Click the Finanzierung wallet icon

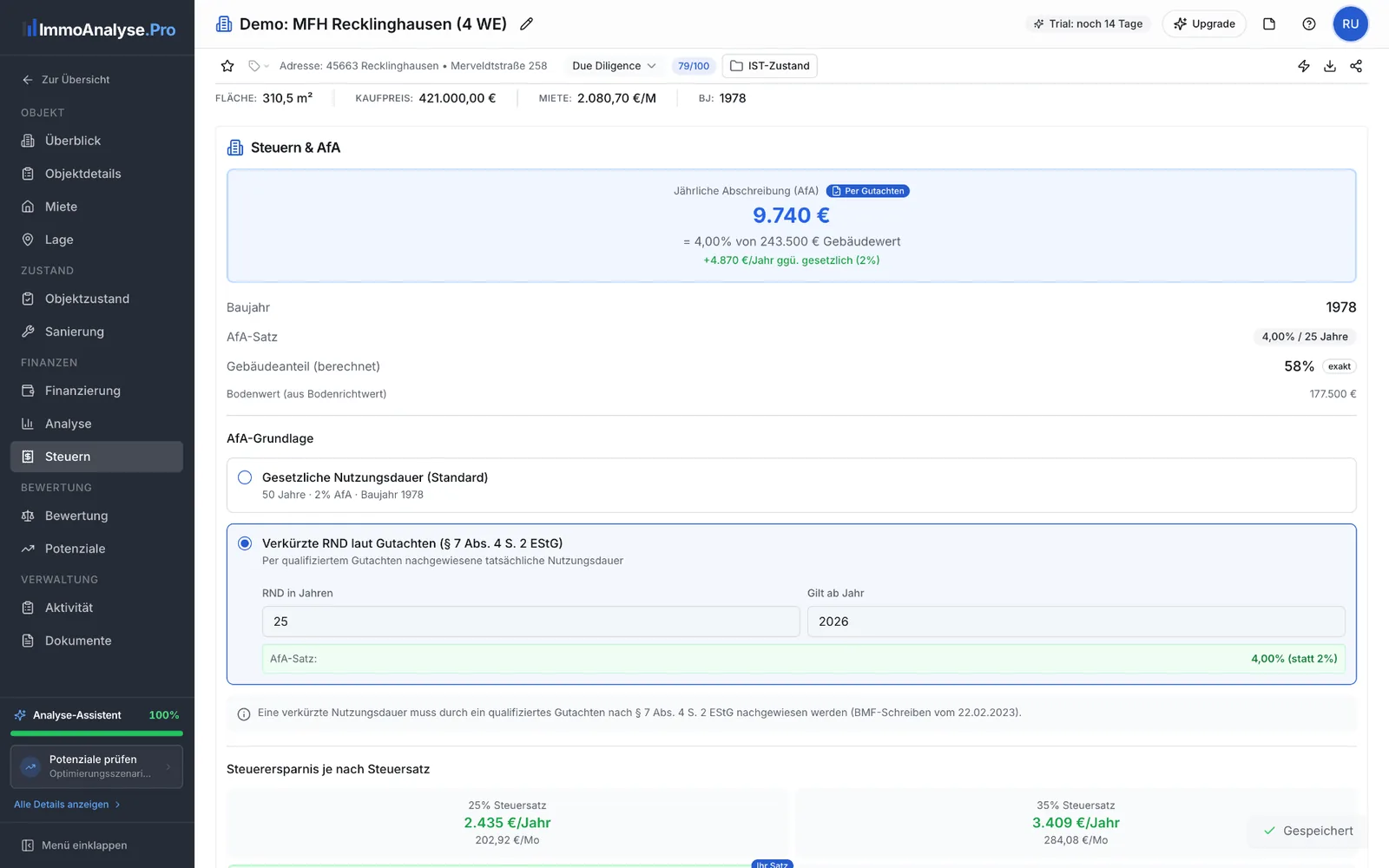tap(28, 391)
